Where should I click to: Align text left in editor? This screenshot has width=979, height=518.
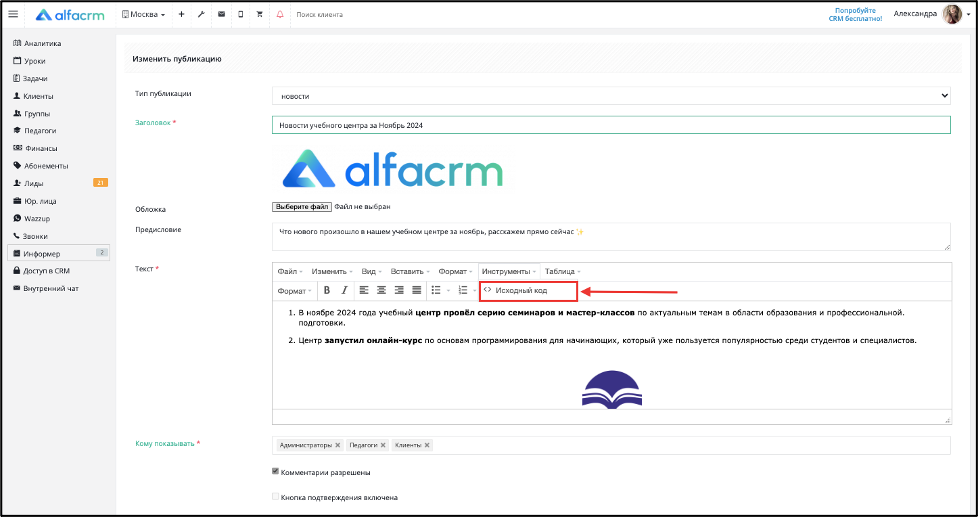[364, 290]
